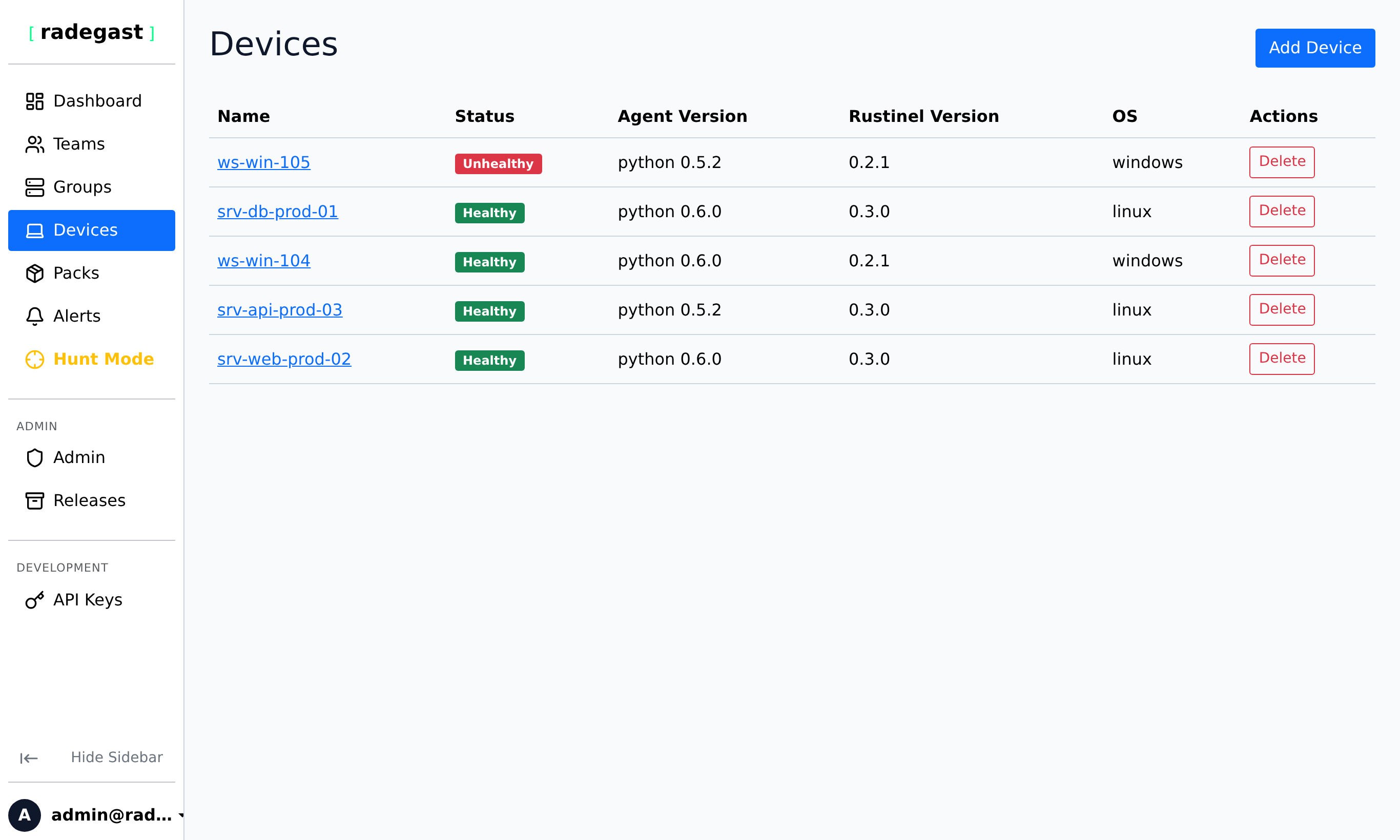The width and height of the screenshot is (1400, 840).
Task: Open device link srv-web-prod-02
Action: click(284, 360)
